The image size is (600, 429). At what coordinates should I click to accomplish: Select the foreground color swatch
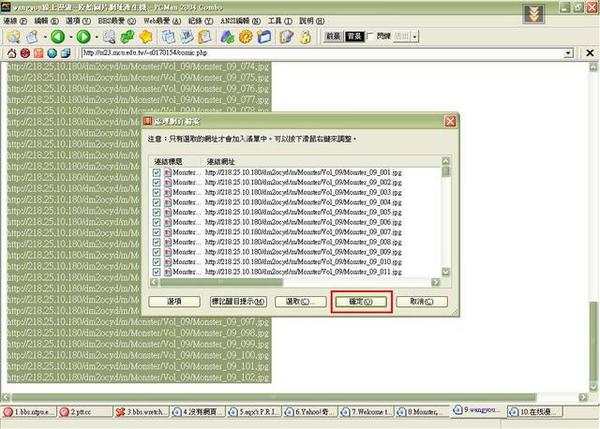333,36
